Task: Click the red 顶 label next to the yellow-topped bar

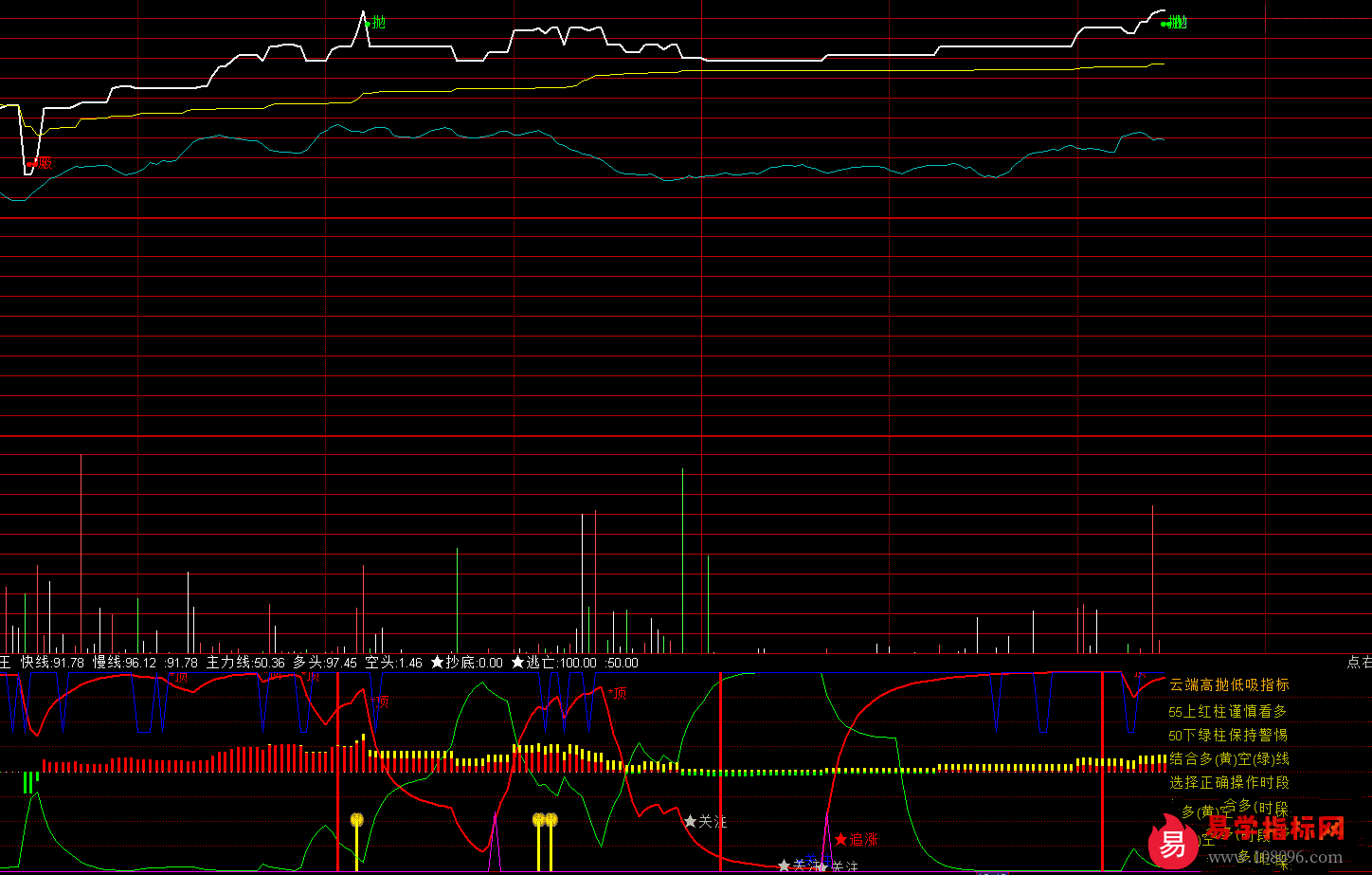Action: (x=381, y=702)
